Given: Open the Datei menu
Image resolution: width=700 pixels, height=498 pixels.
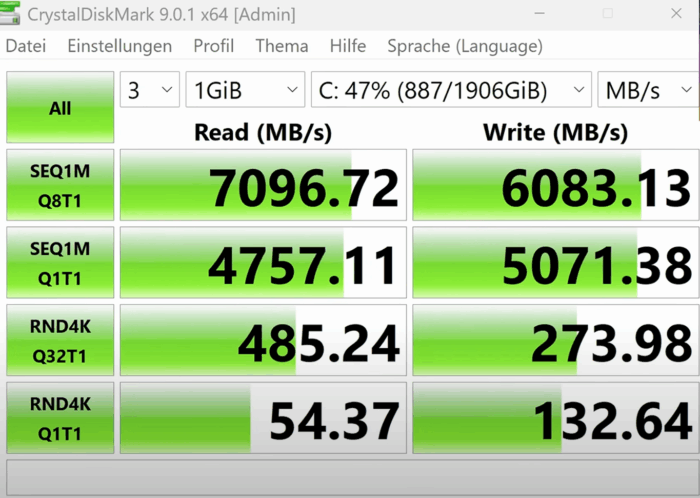Looking at the screenshot, I should pyautogui.click(x=26, y=46).
